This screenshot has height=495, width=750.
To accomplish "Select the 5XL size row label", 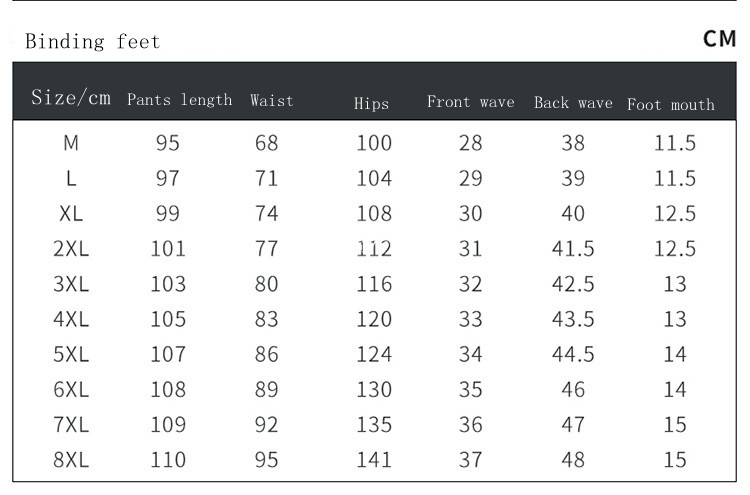I will click(71, 354).
